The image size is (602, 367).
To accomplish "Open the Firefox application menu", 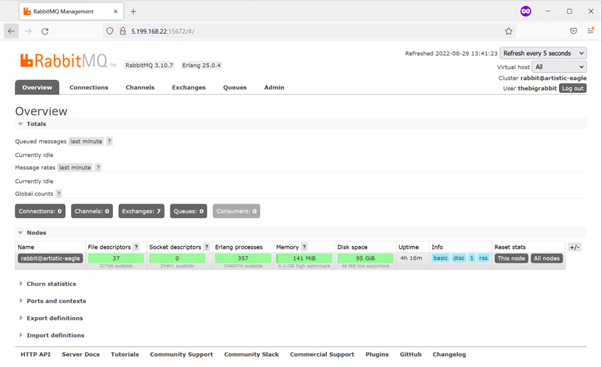I will [591, 31].
